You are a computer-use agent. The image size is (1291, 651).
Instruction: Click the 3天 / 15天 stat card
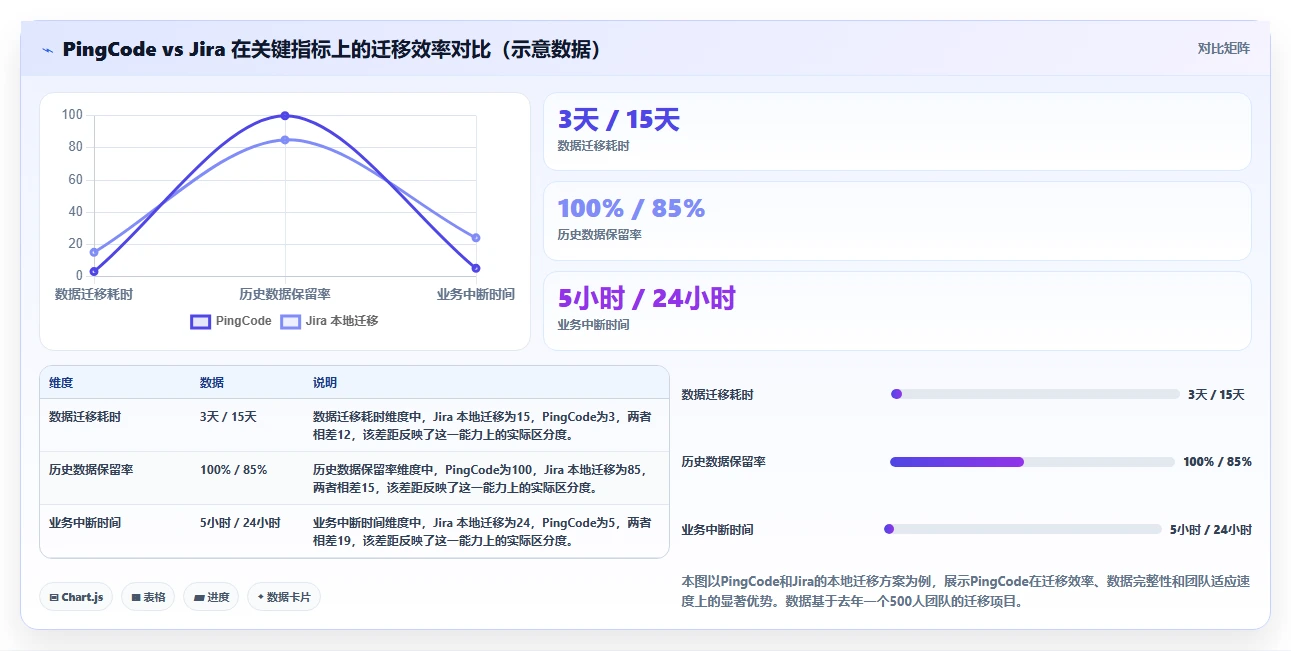pyautogui.click(x=897, y=132)
